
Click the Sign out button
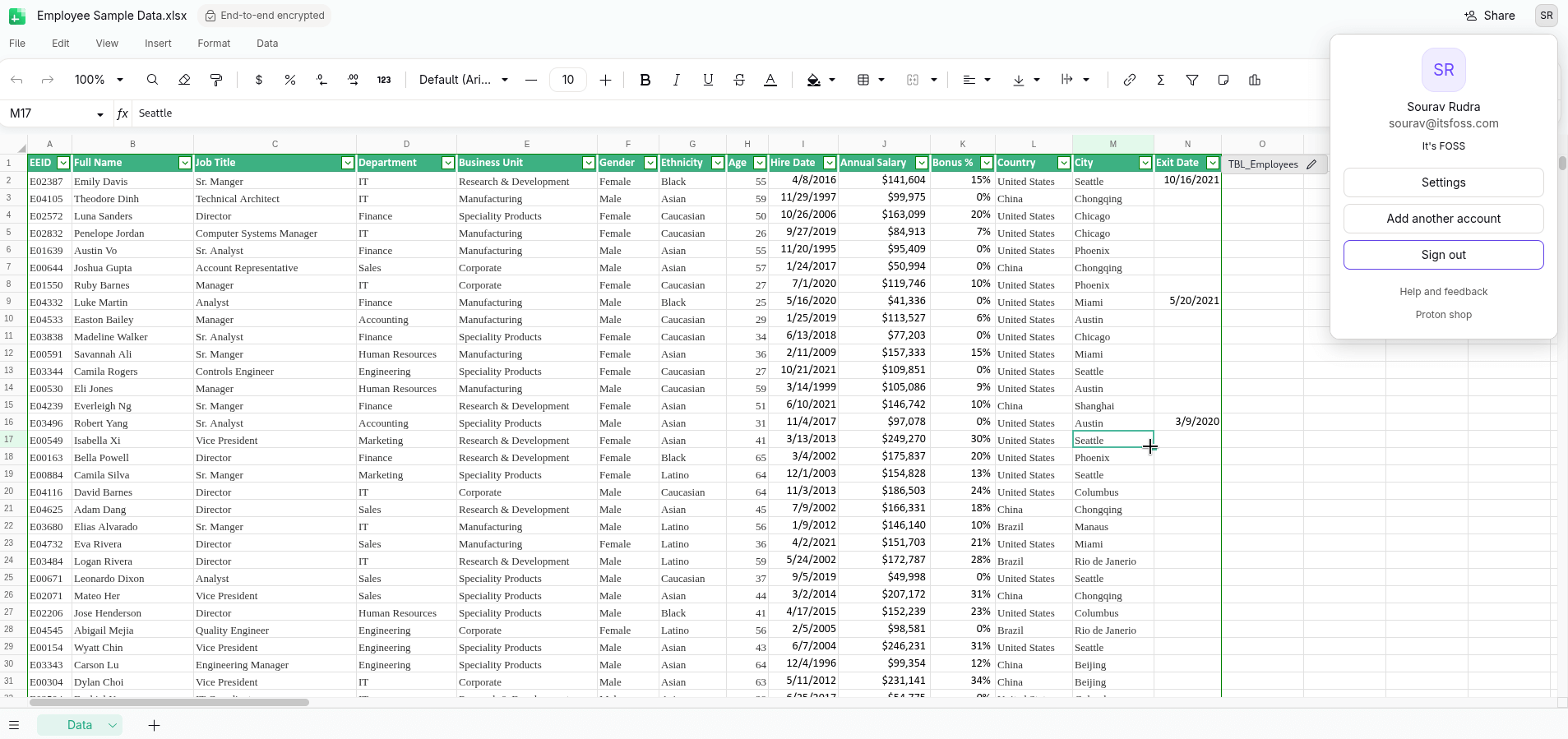(x=1443, y=255)
